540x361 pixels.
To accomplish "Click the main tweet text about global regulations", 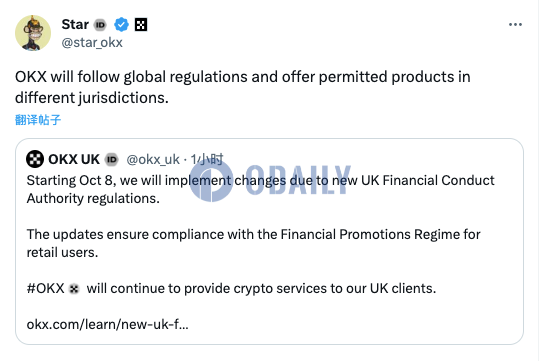I will tap(243, 87).
